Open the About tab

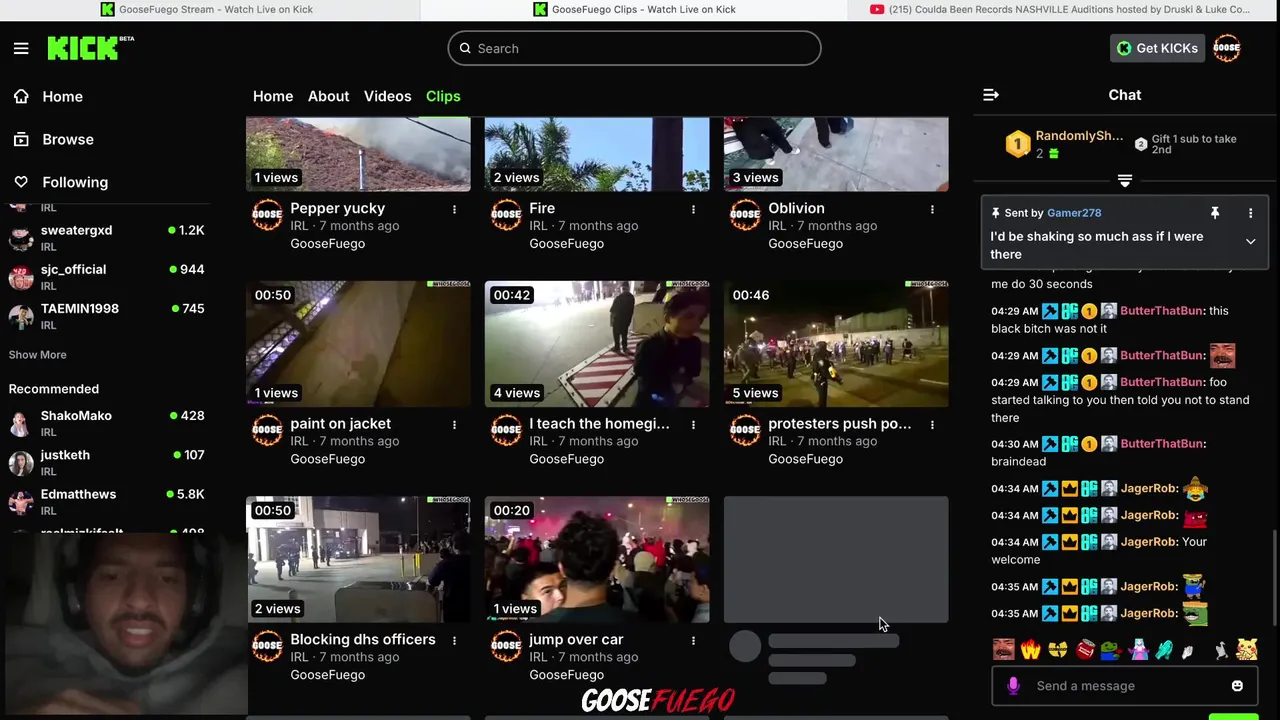(328, 96)
